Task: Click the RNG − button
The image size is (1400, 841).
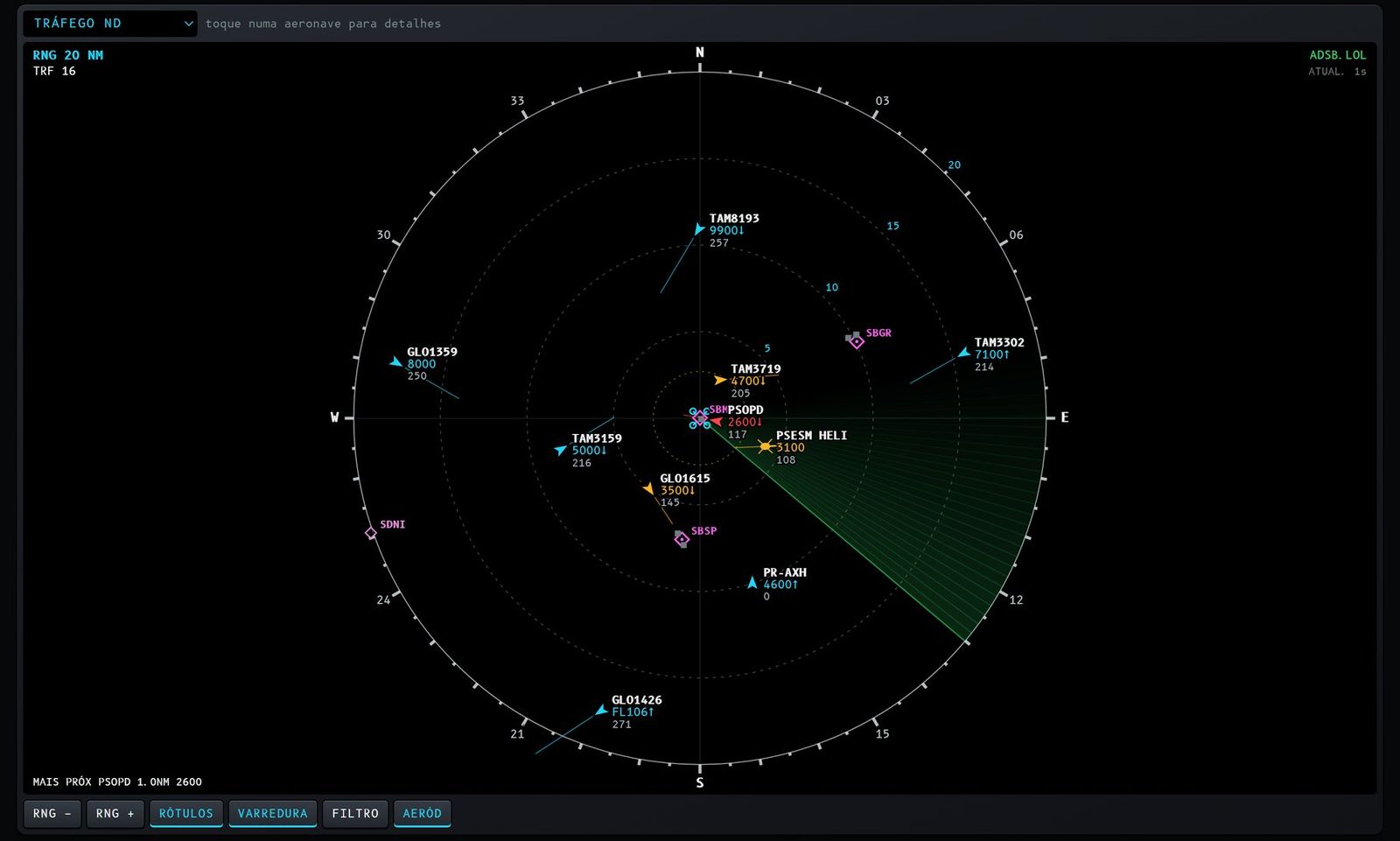Action: [x=52, y=813]
